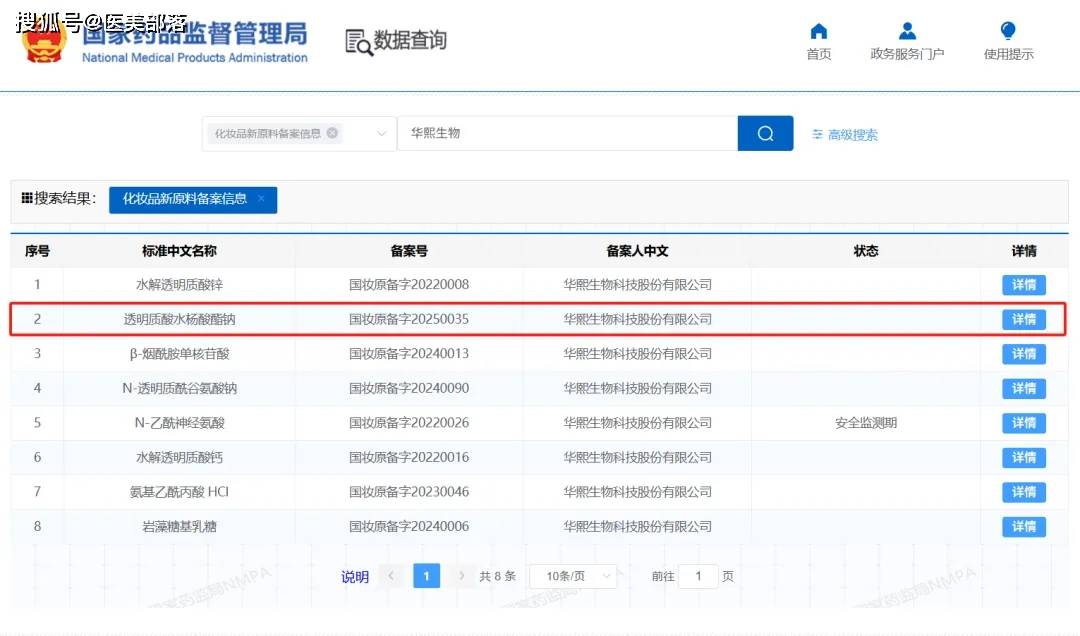Open the 首页 home icon
Image resolution: width=1080 pixels, height=636 pixels.
(x=818, y=32)
